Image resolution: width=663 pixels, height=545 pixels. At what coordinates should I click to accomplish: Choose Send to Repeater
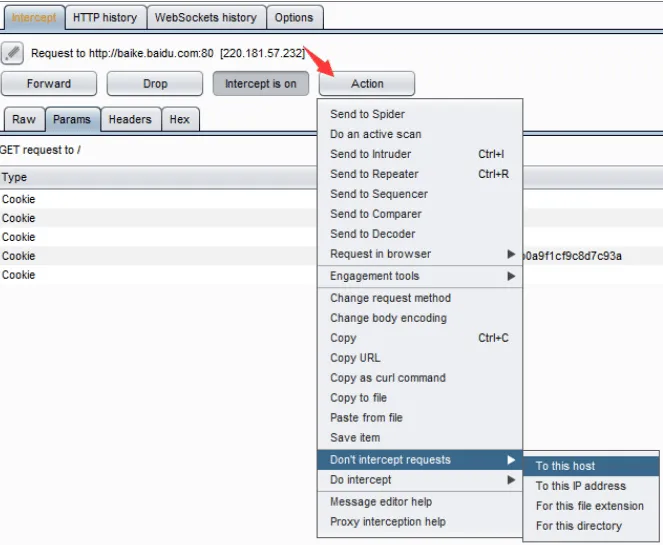click(x=420, y=174)
